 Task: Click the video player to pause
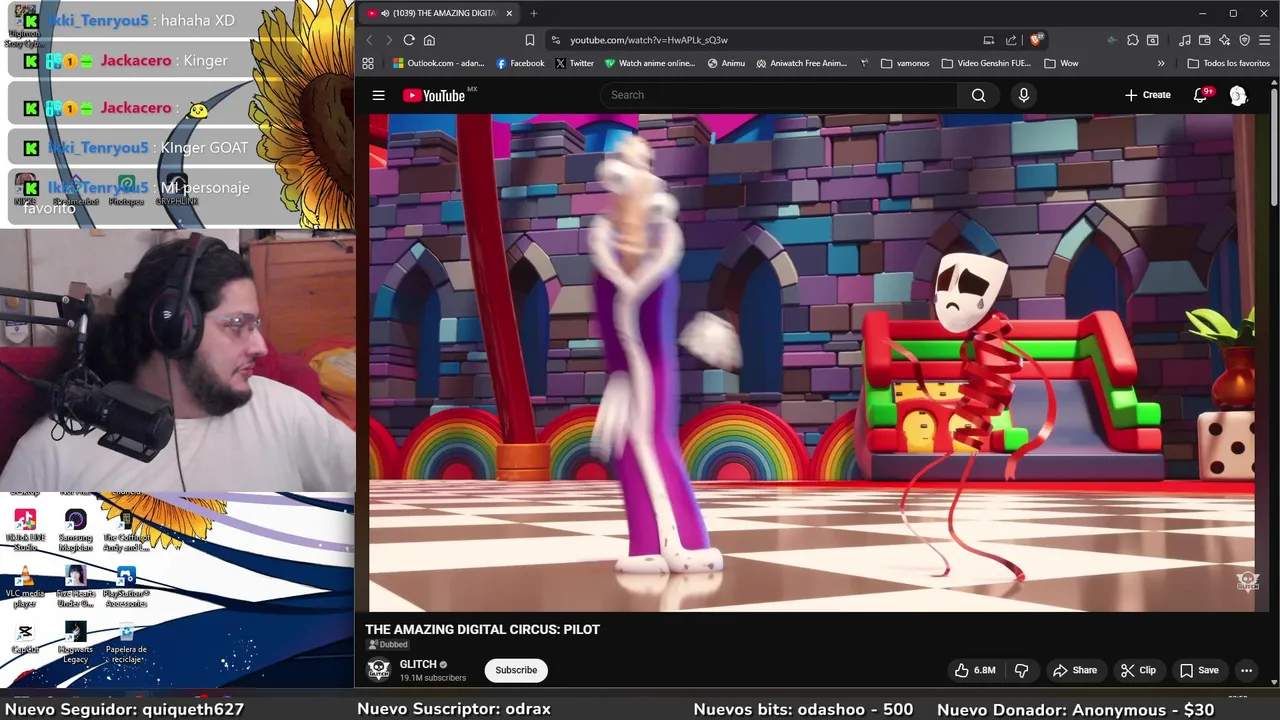812,362
